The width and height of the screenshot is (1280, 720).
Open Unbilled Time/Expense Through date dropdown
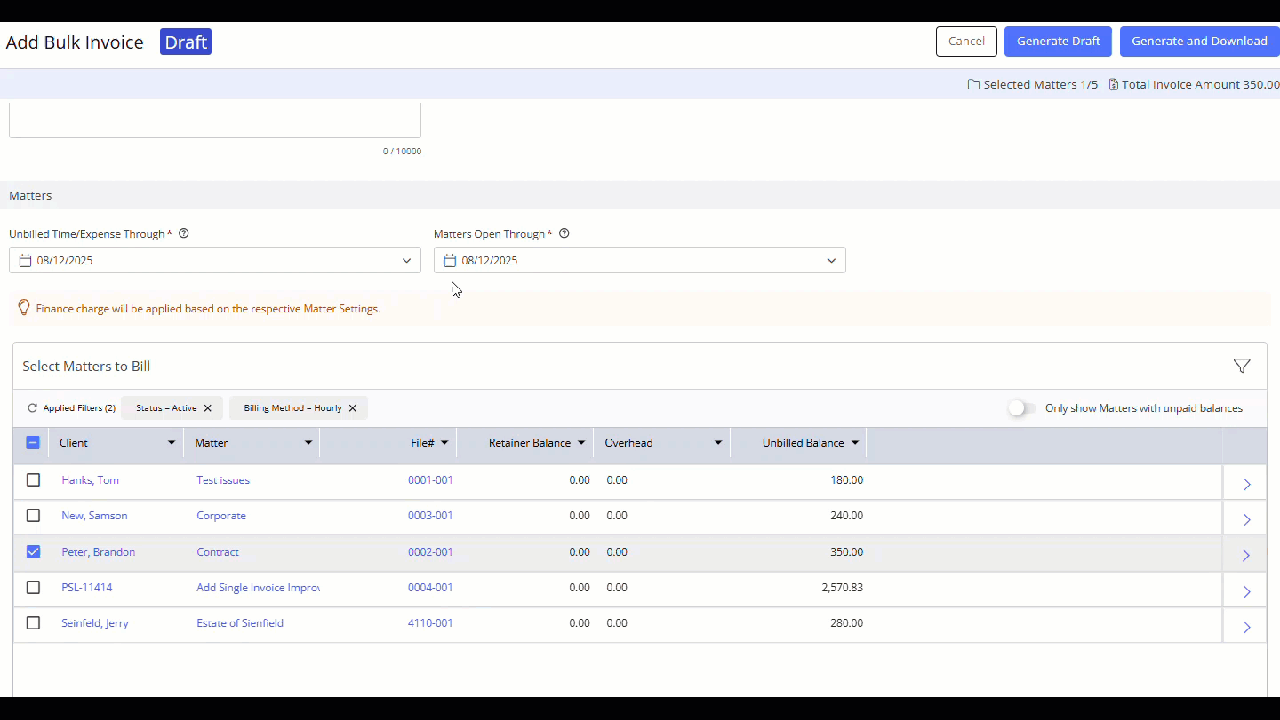pos(407,260)
